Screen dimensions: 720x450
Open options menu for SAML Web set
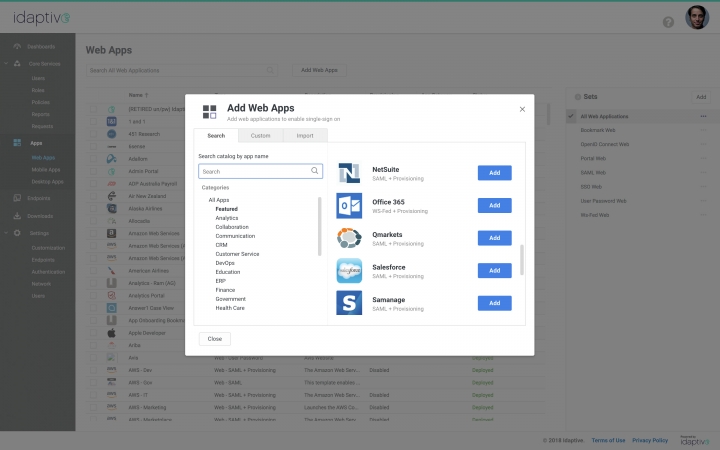[x=703, y=173]
